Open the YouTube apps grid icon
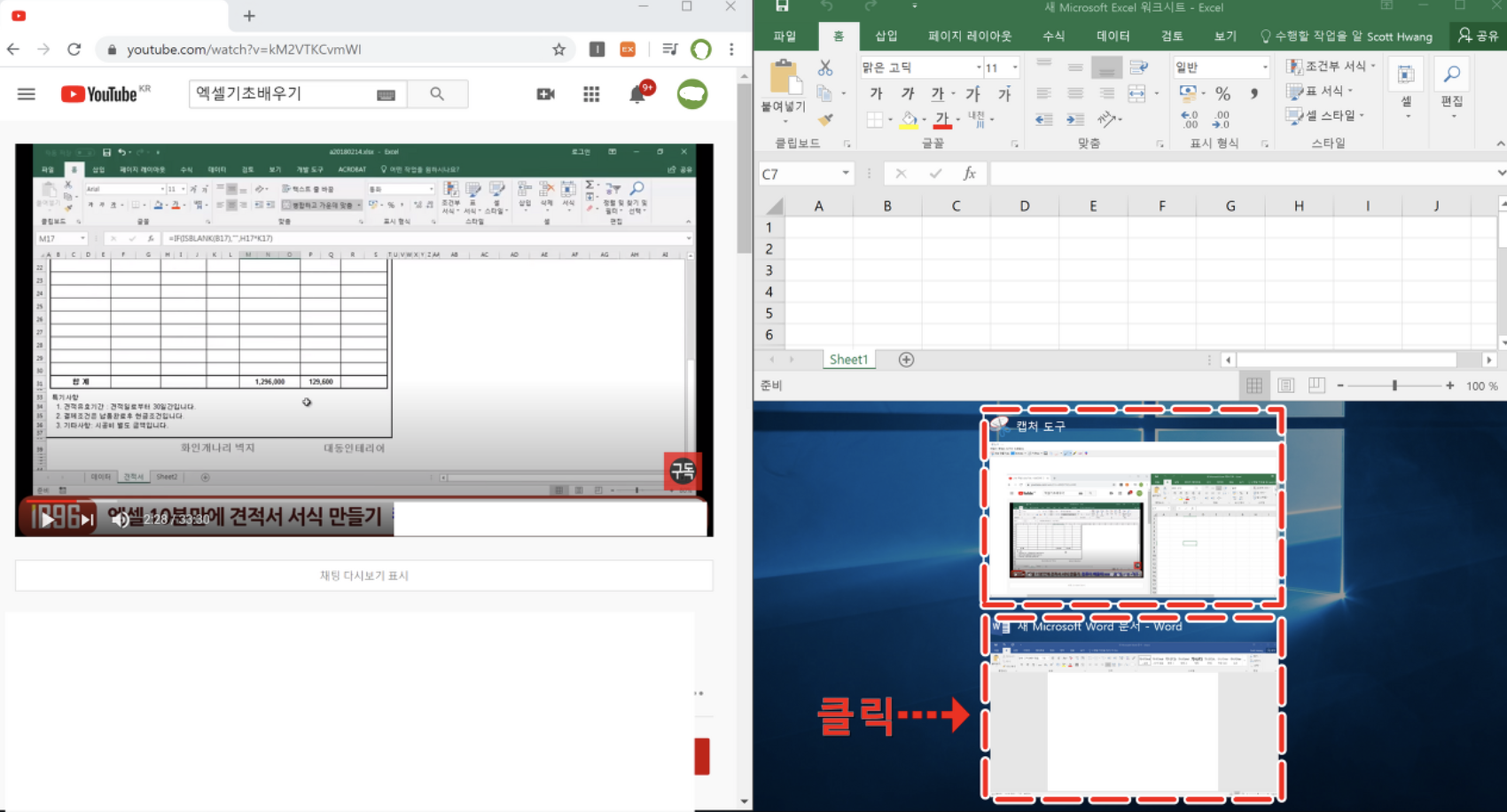 591,94
